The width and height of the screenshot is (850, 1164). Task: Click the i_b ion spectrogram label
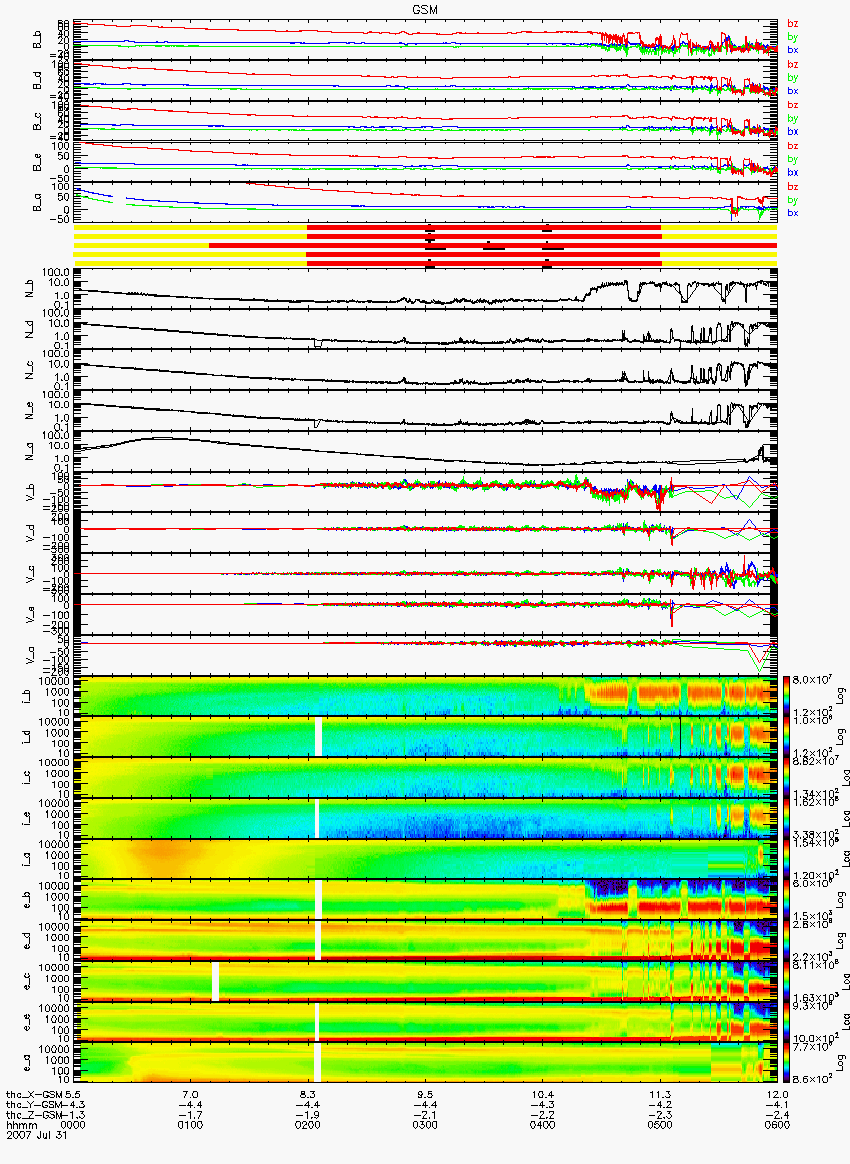[27, 698]
